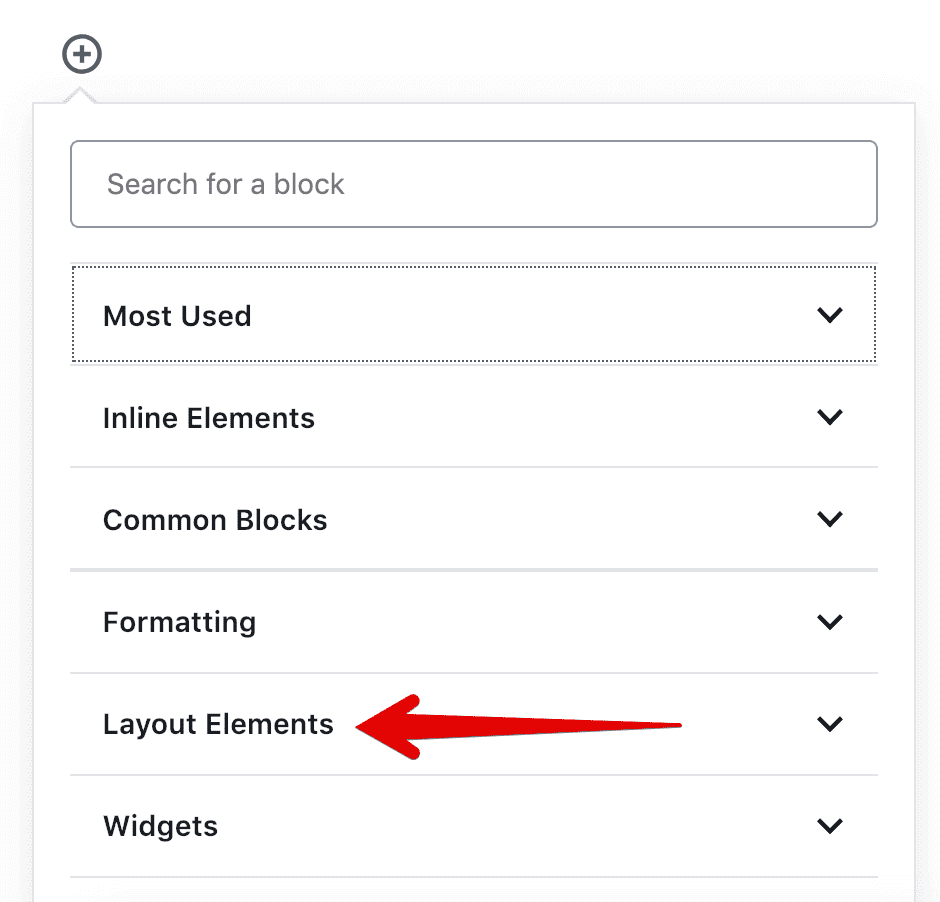Click the dotted focus outline of Most Used

click(x=474, y=314)
